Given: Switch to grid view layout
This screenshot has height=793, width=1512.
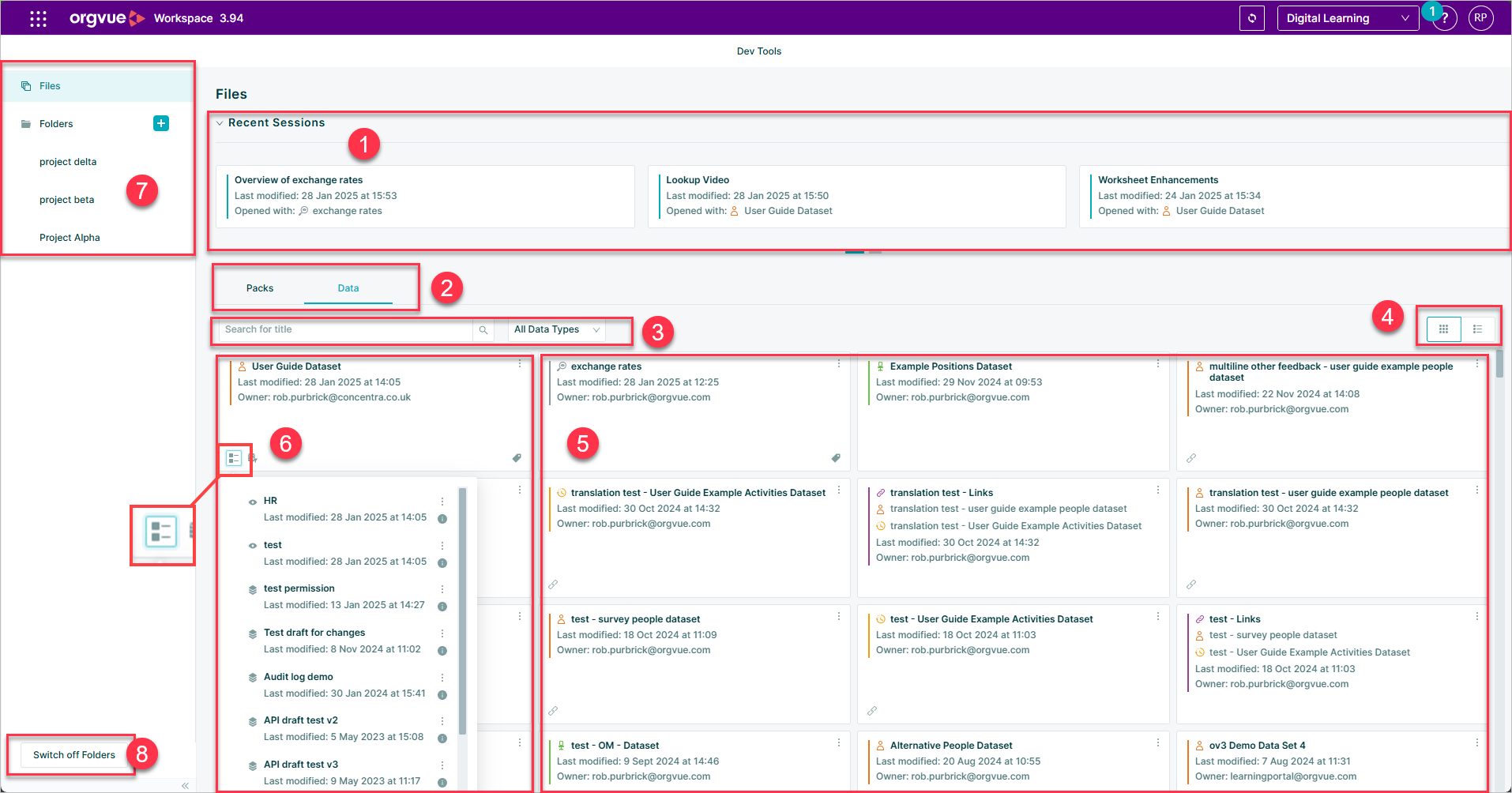Looking at the screenshot, I should pos(1443,329).
